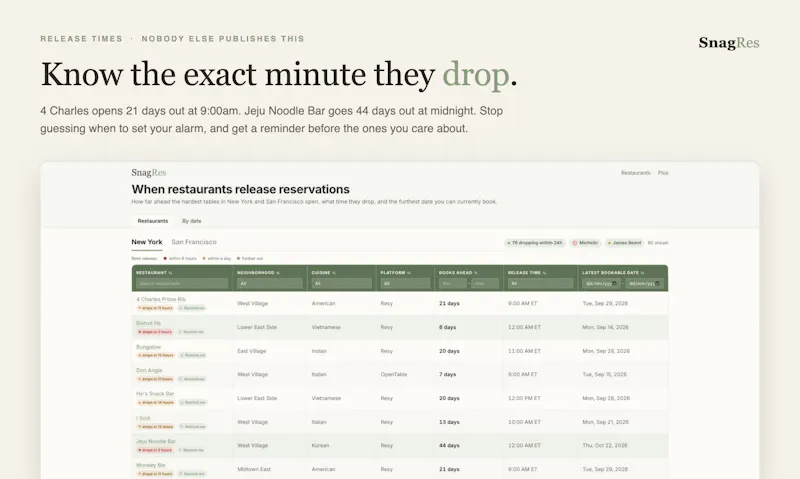Click the 'OpenTable' platform cell for Don Angie
Viewport: 800px width, 479px height.
click(x=393, y=374)
